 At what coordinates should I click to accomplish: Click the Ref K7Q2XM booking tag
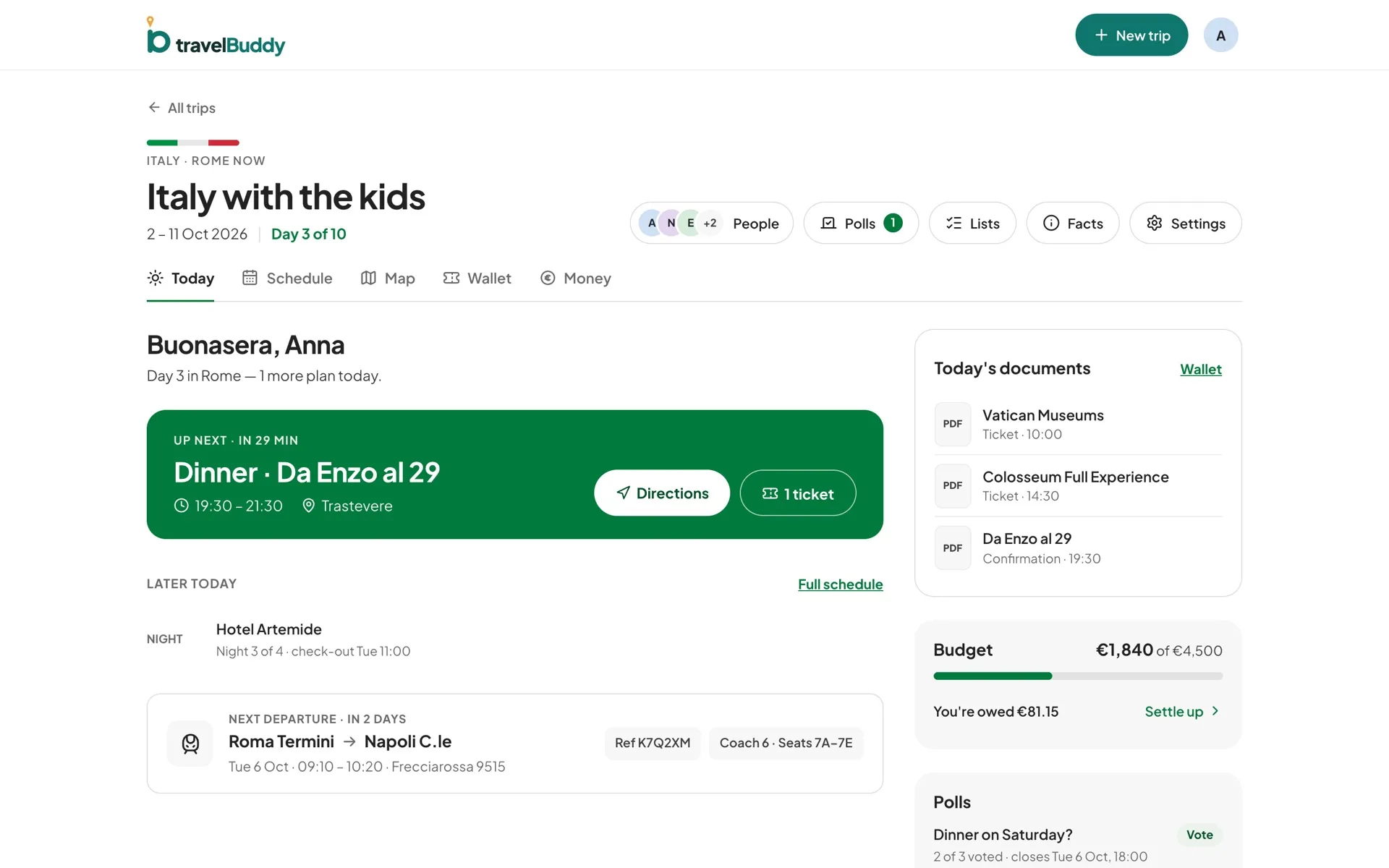coord(653,743)
